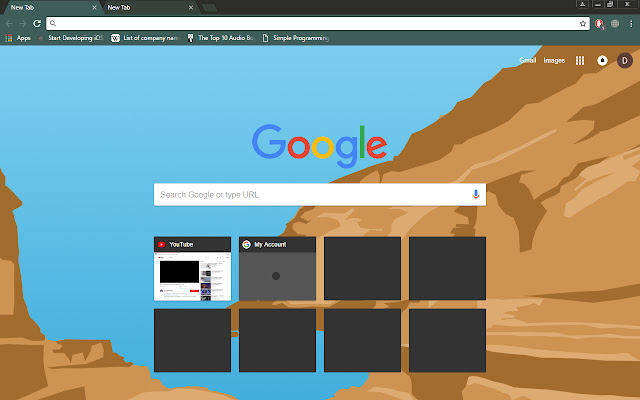Image resolution: width=640 pixels, height=400 pixels.
Task: Minimize the Chrome window
Action: [x=598, y=4]
